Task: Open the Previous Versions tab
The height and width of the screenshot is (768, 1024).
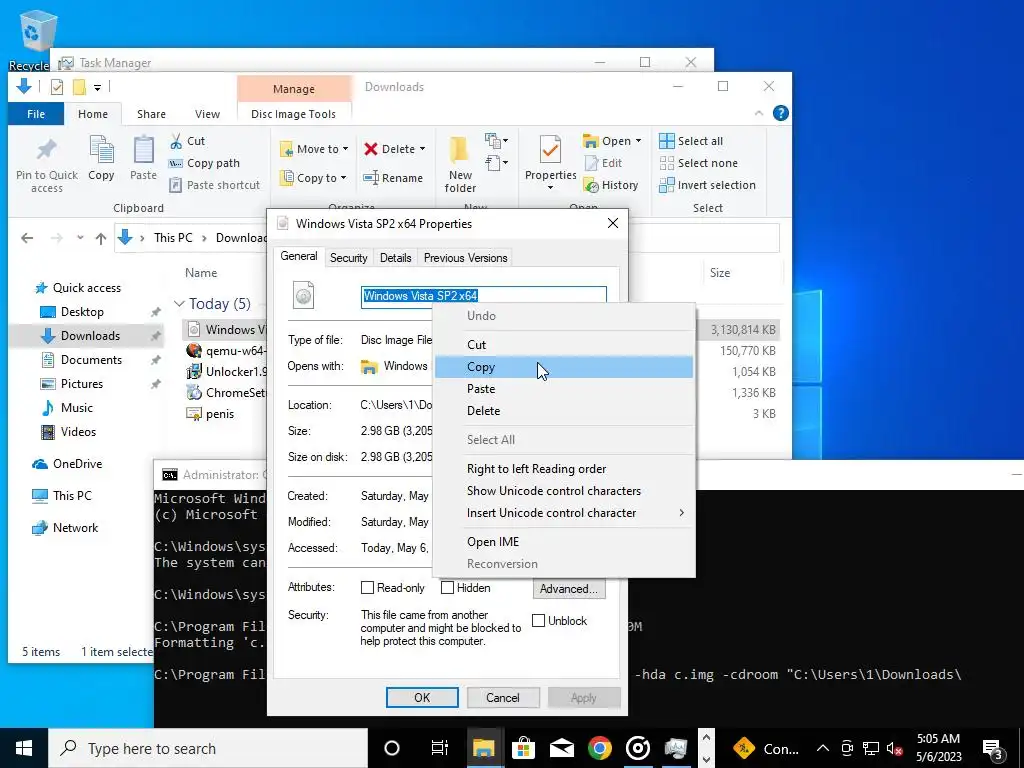Action: [465, 258]
